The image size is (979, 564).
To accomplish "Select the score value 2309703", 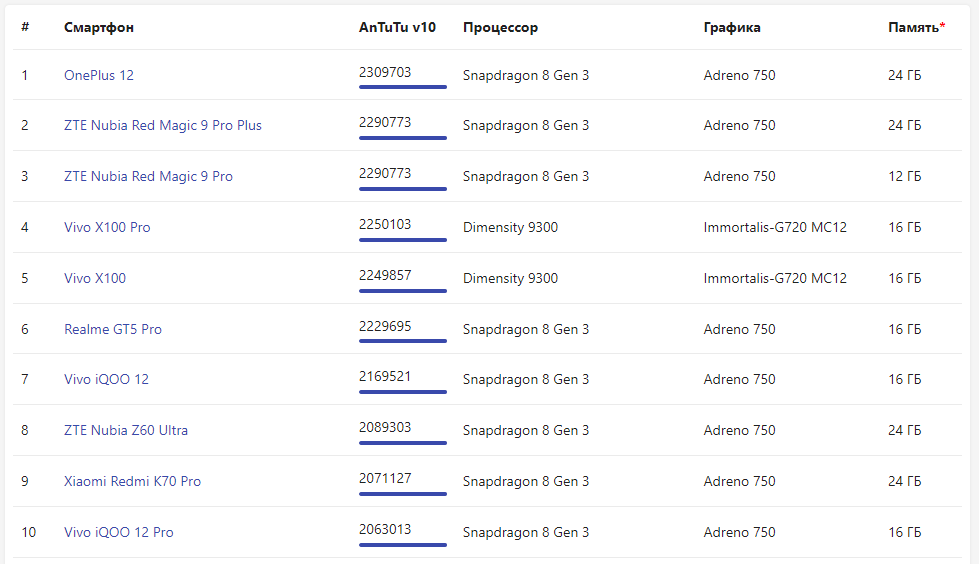I will [385, 72].
